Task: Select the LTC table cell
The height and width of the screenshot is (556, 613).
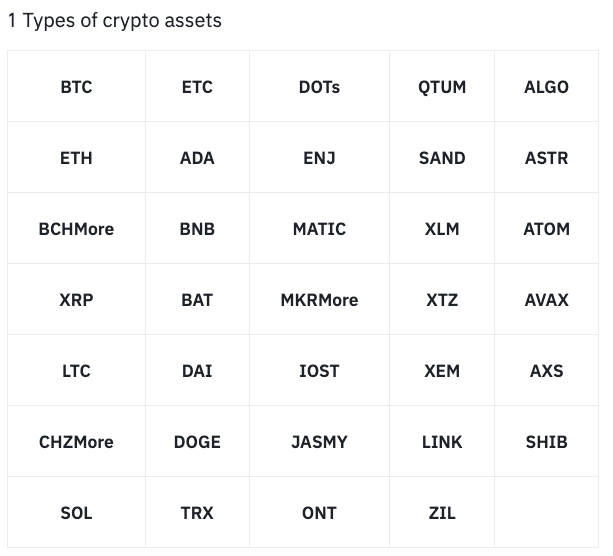Action: [76, 371]
